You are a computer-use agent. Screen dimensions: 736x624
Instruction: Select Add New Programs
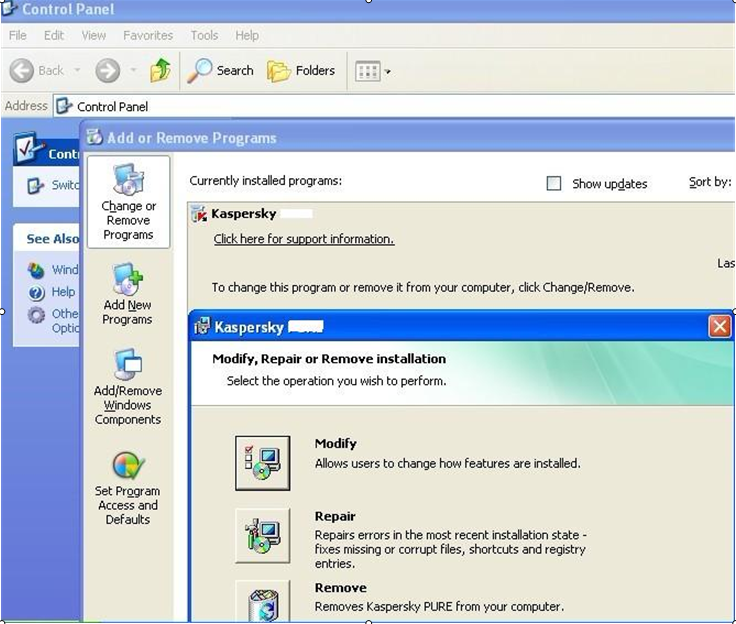(127, 294)
